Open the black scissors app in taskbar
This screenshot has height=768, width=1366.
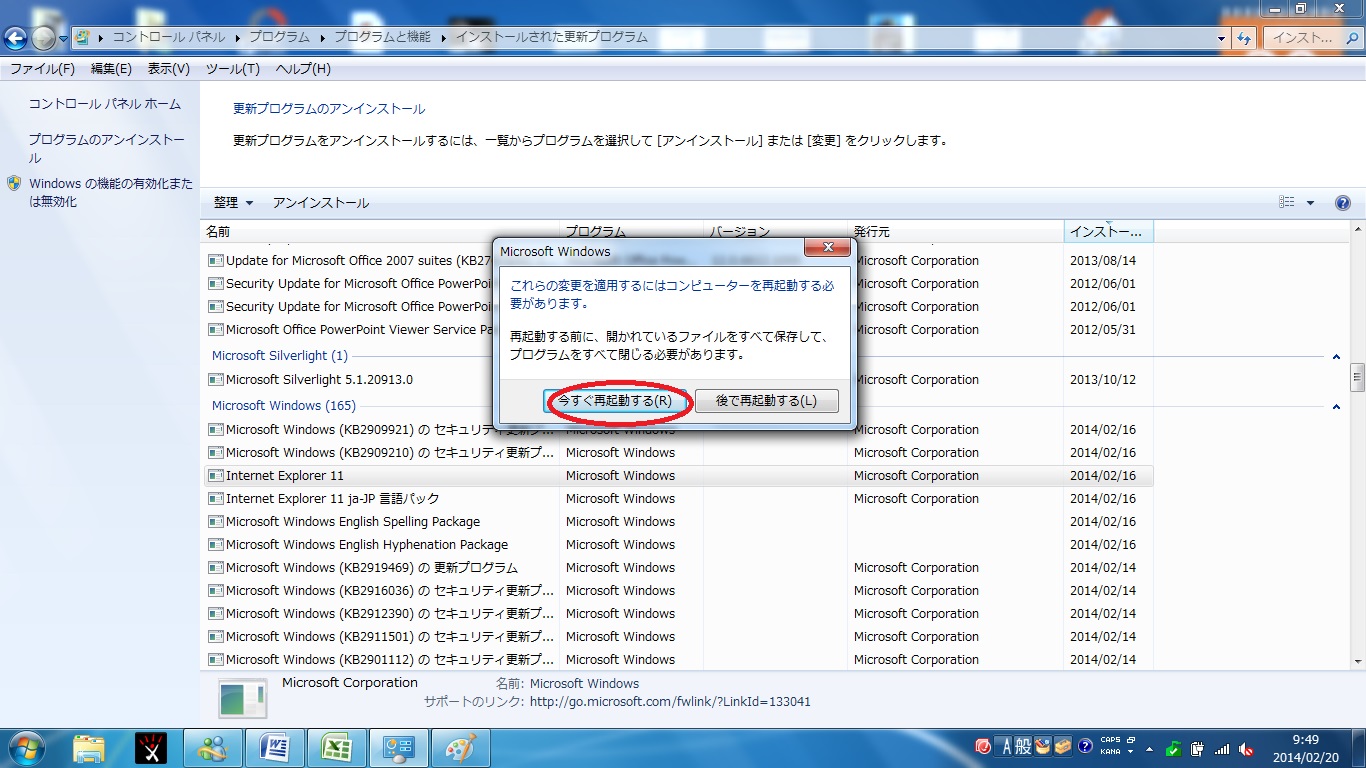point(150,748)
